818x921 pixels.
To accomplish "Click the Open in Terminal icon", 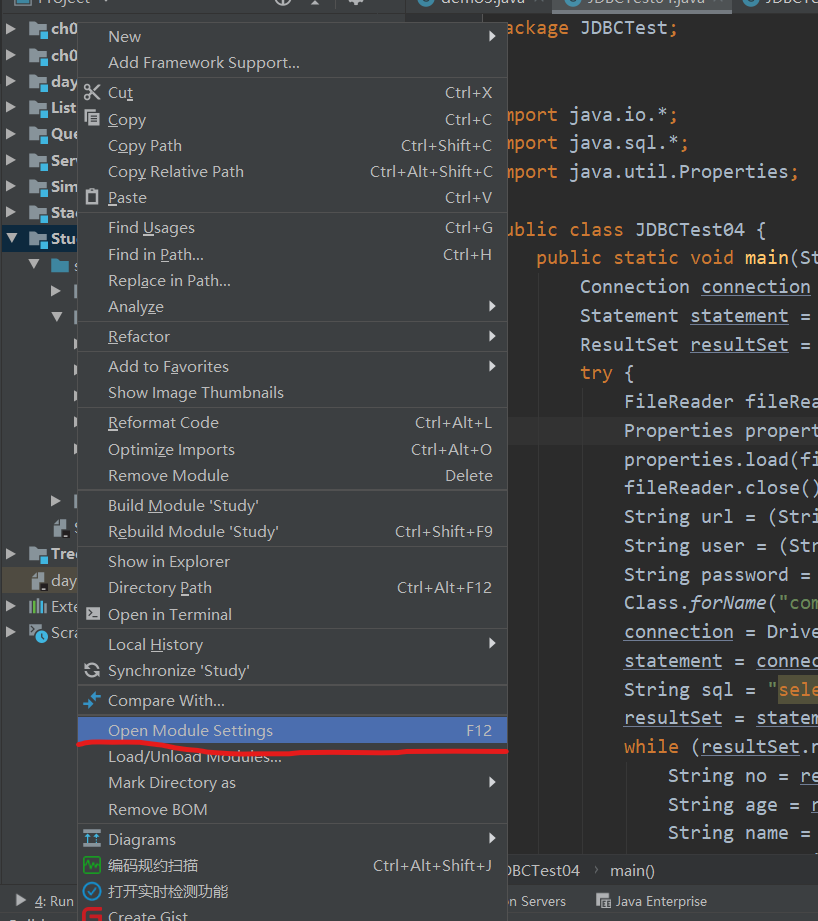I will click(93, 614).
